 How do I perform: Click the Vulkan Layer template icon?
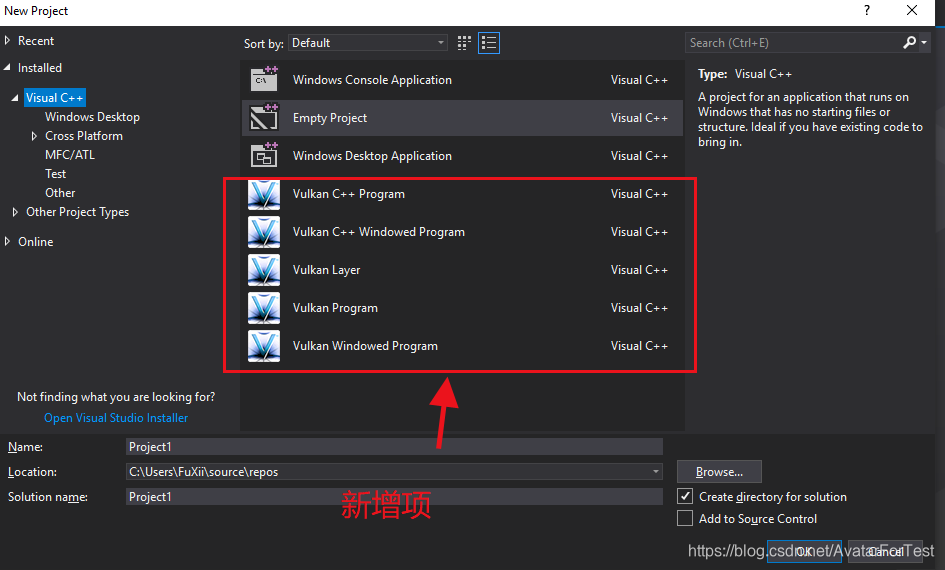coord(264,270)
